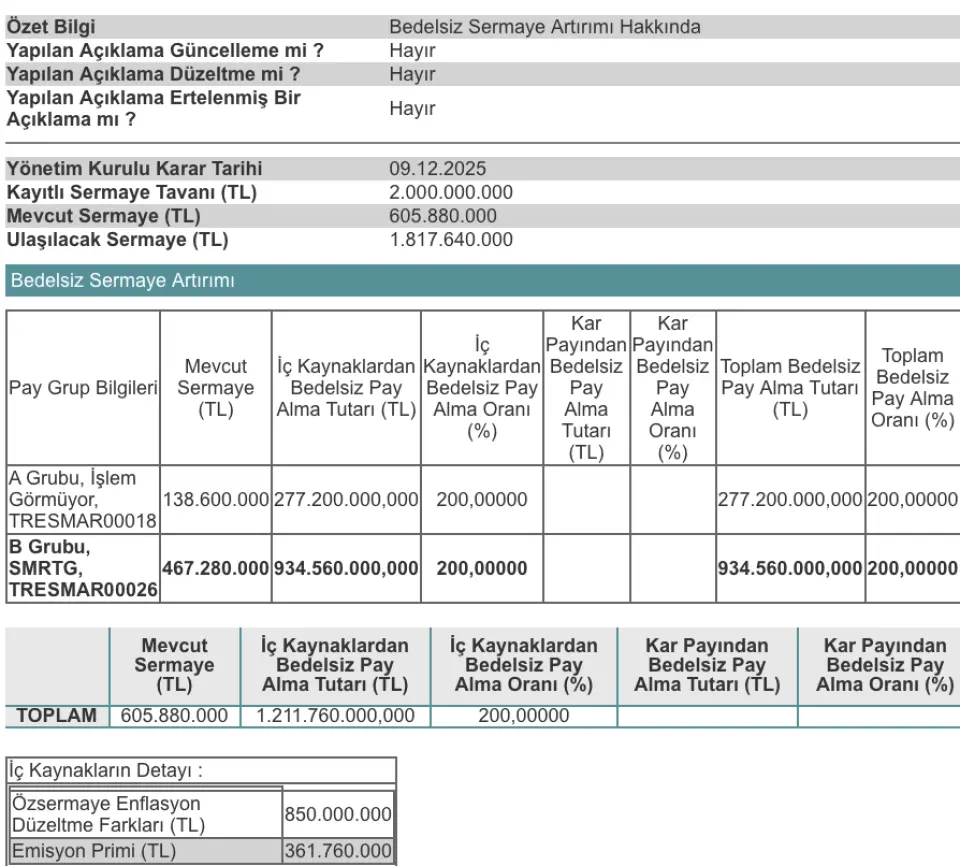Select the 'Mevcut Sermaye (TL)' value 605.880.000 in summary
The width and height of the screenshot is (960, 866).
tap(443, 216)
